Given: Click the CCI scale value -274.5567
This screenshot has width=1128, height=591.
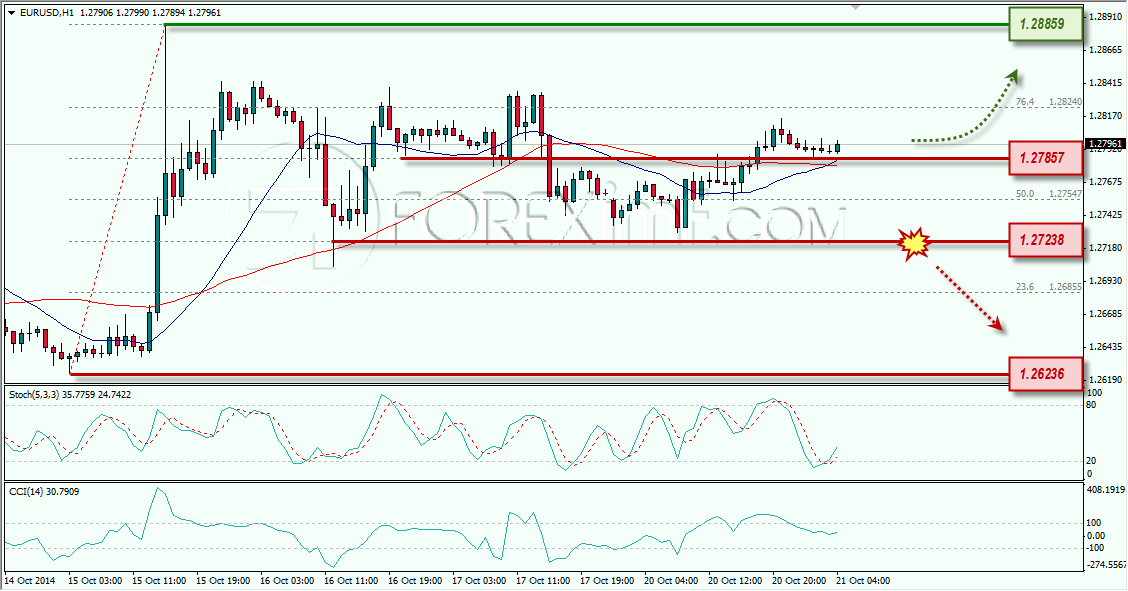Looking at the screenshot, I should pos(1106,565).
